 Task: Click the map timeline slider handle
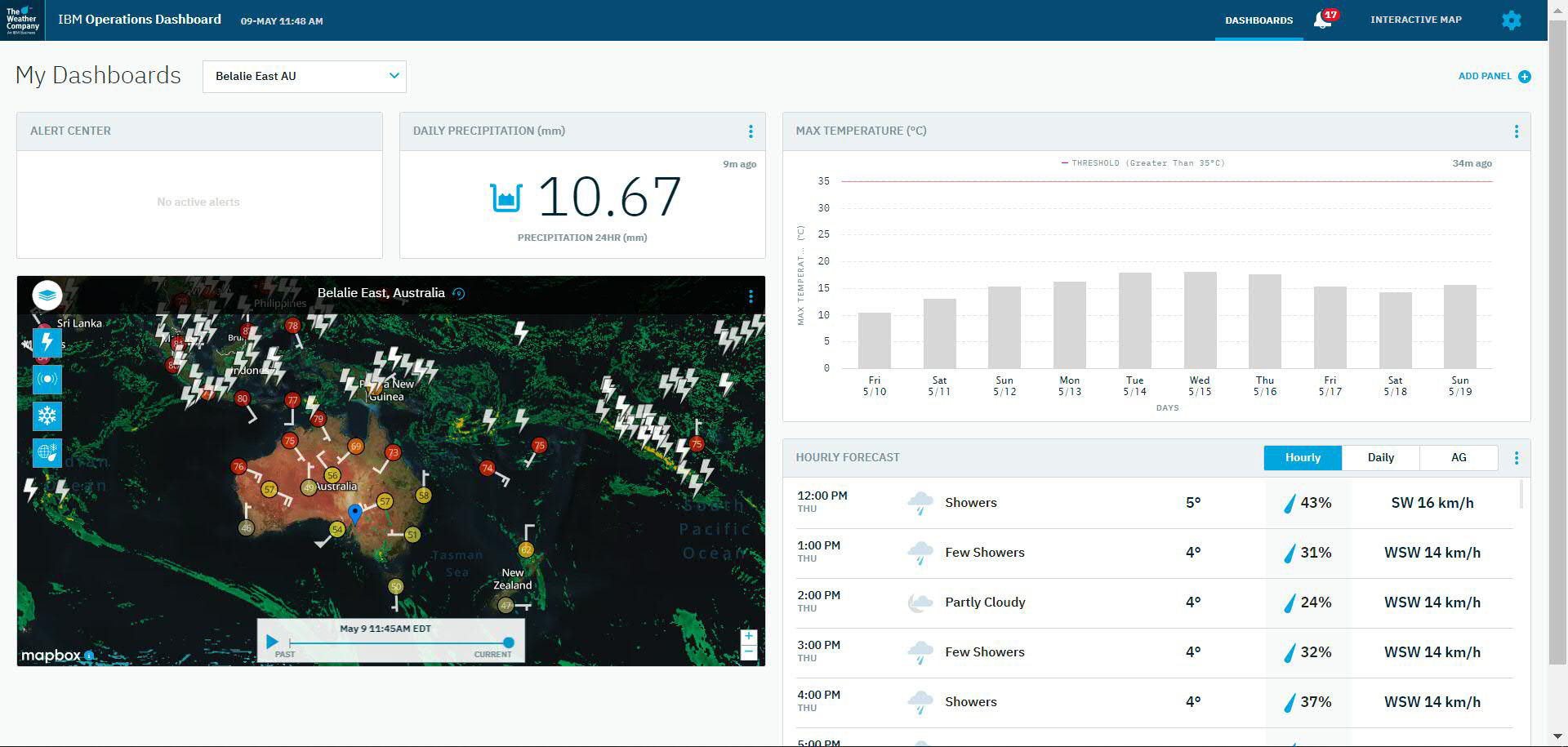tap(509, 643)
